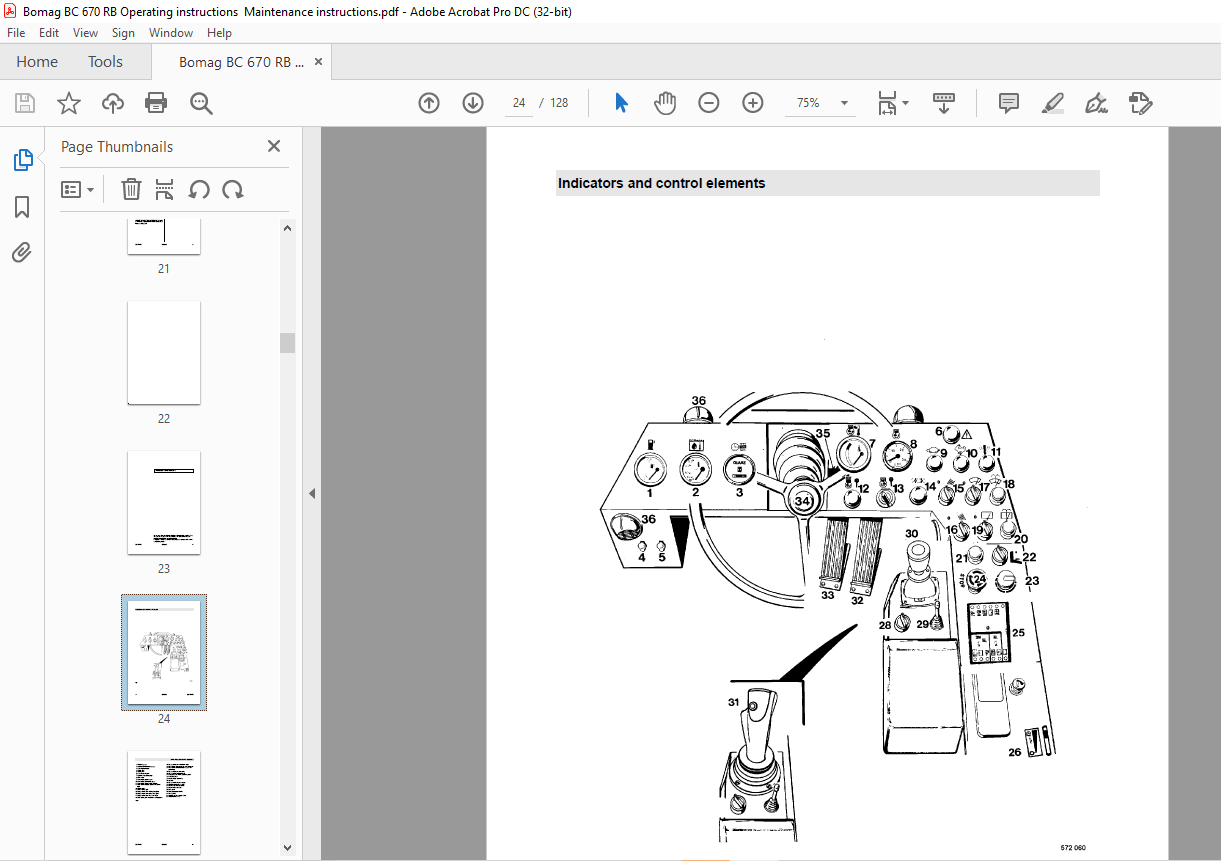Activate the hand pan tool
The height and width of the screenshot is (861, 1221).
[x=665, y=103]
